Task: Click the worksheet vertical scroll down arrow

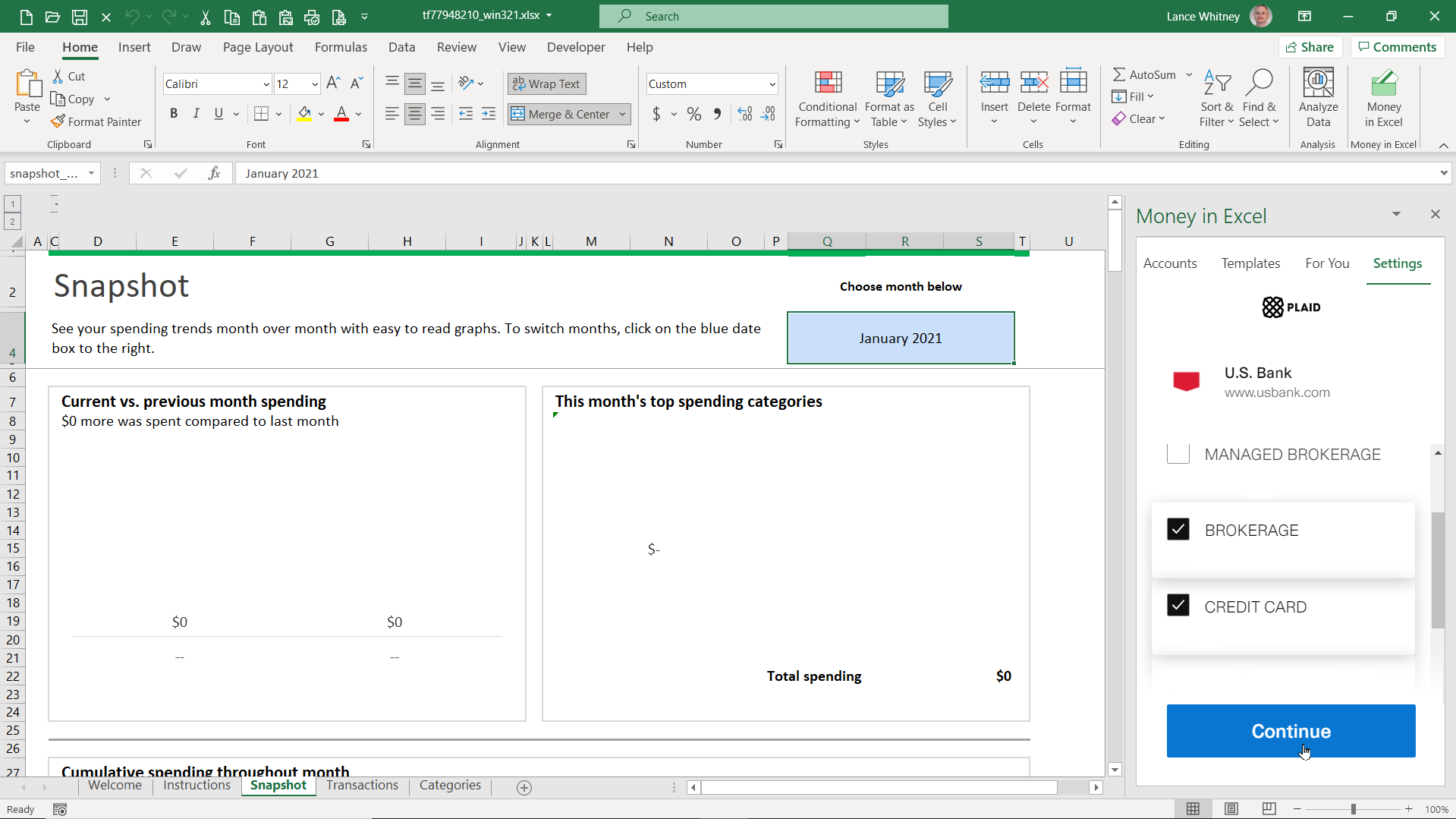Action: (1115, 770)
